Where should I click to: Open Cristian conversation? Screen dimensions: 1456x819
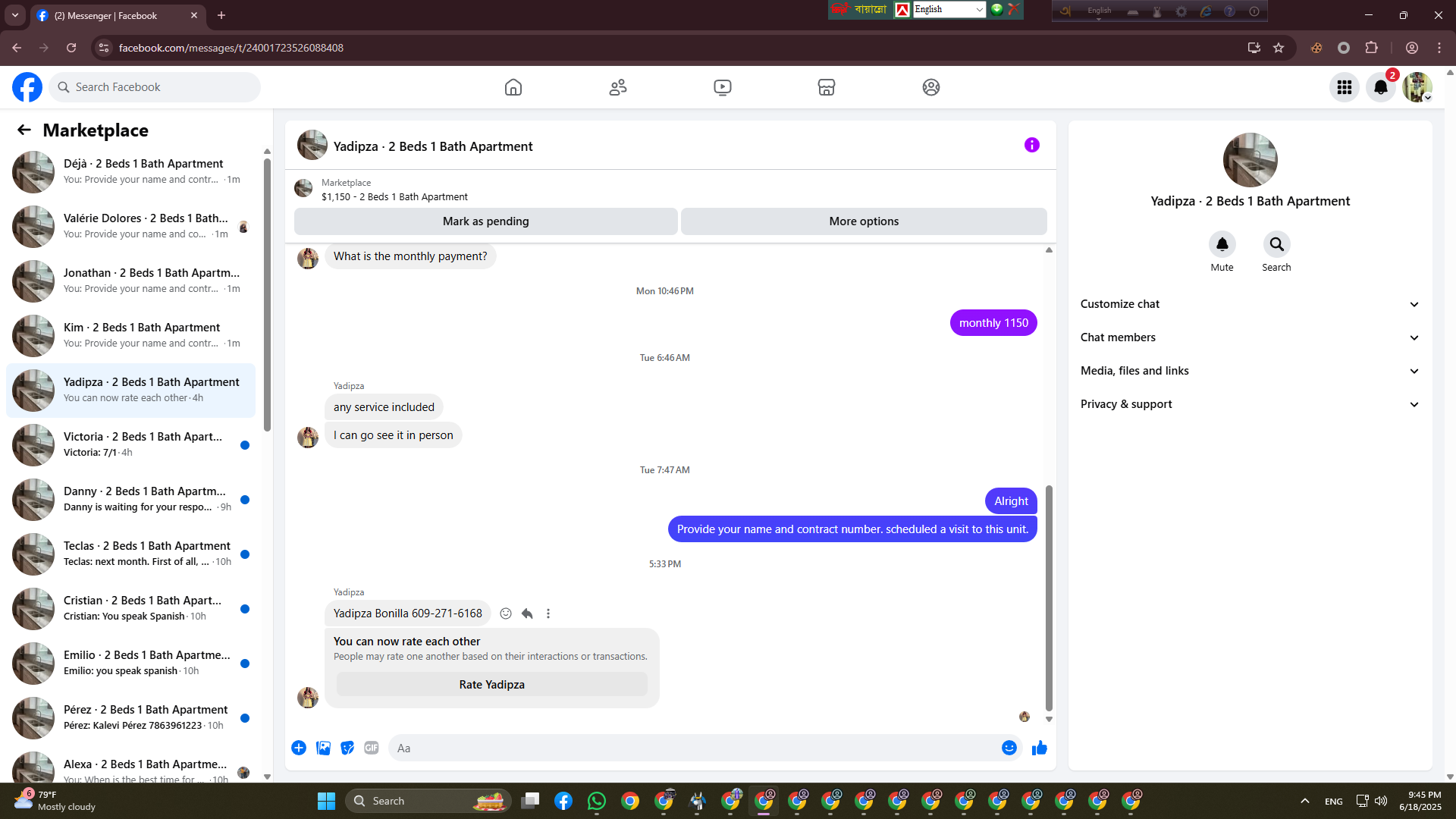[130, 608]
